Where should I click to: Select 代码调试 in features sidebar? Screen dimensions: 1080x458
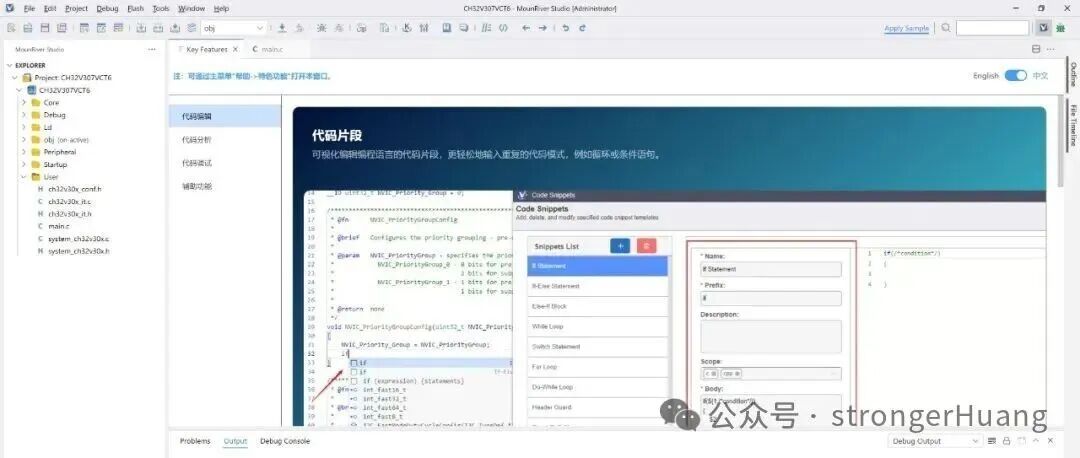[x=197, y=163]
